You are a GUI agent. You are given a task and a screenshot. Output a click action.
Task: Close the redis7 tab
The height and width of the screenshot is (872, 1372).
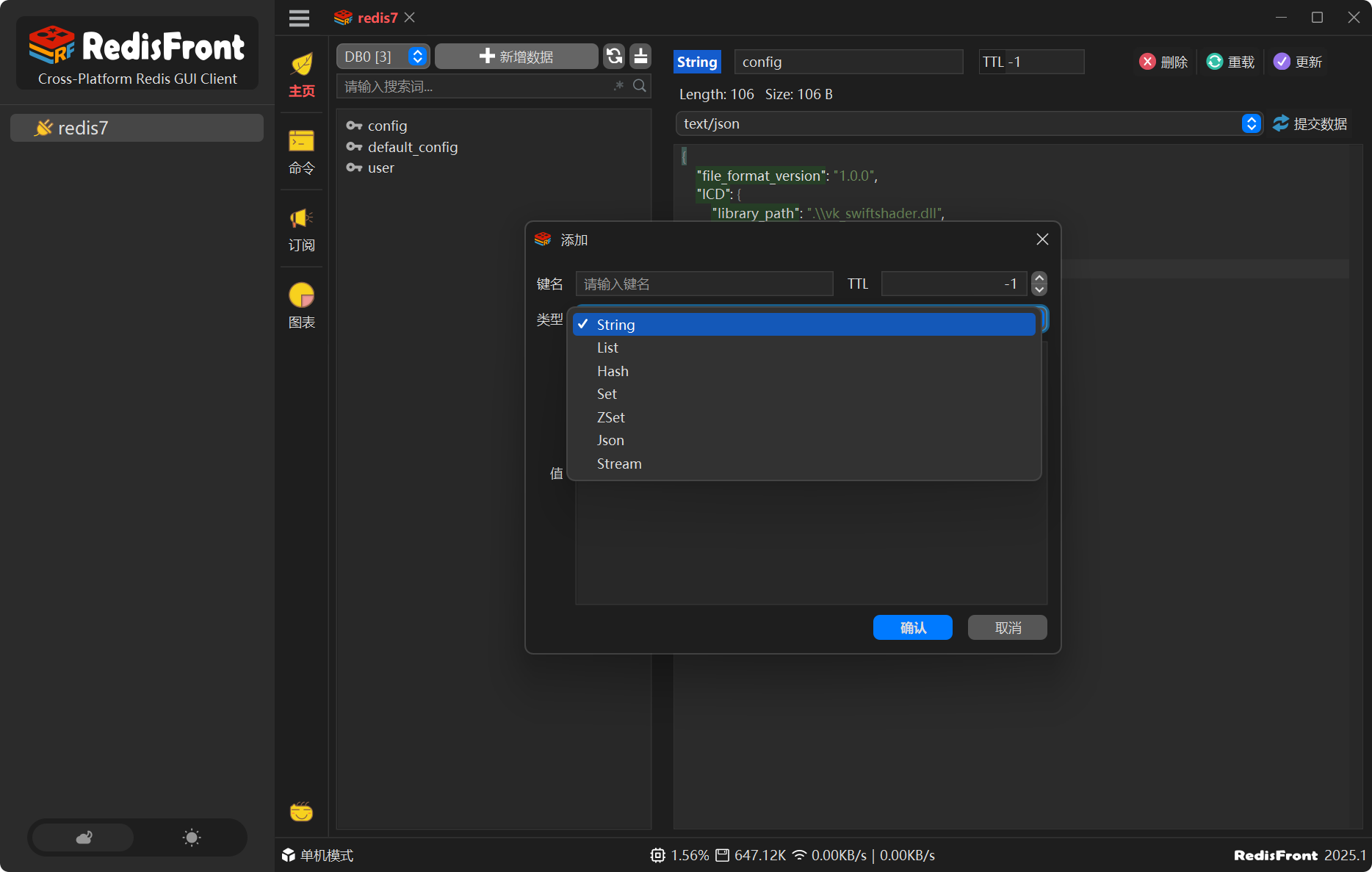coord(410,18)
